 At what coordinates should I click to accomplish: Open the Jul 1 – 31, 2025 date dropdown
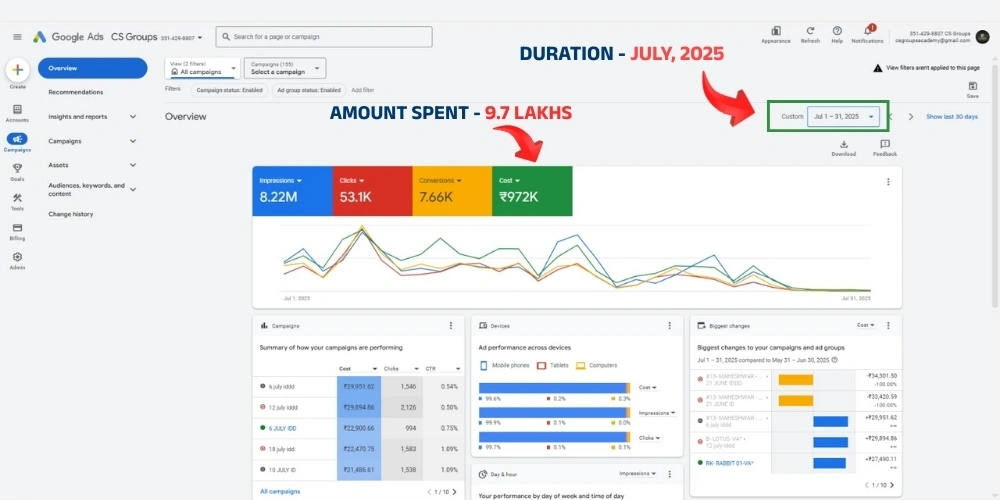click(x=844, y=117)
